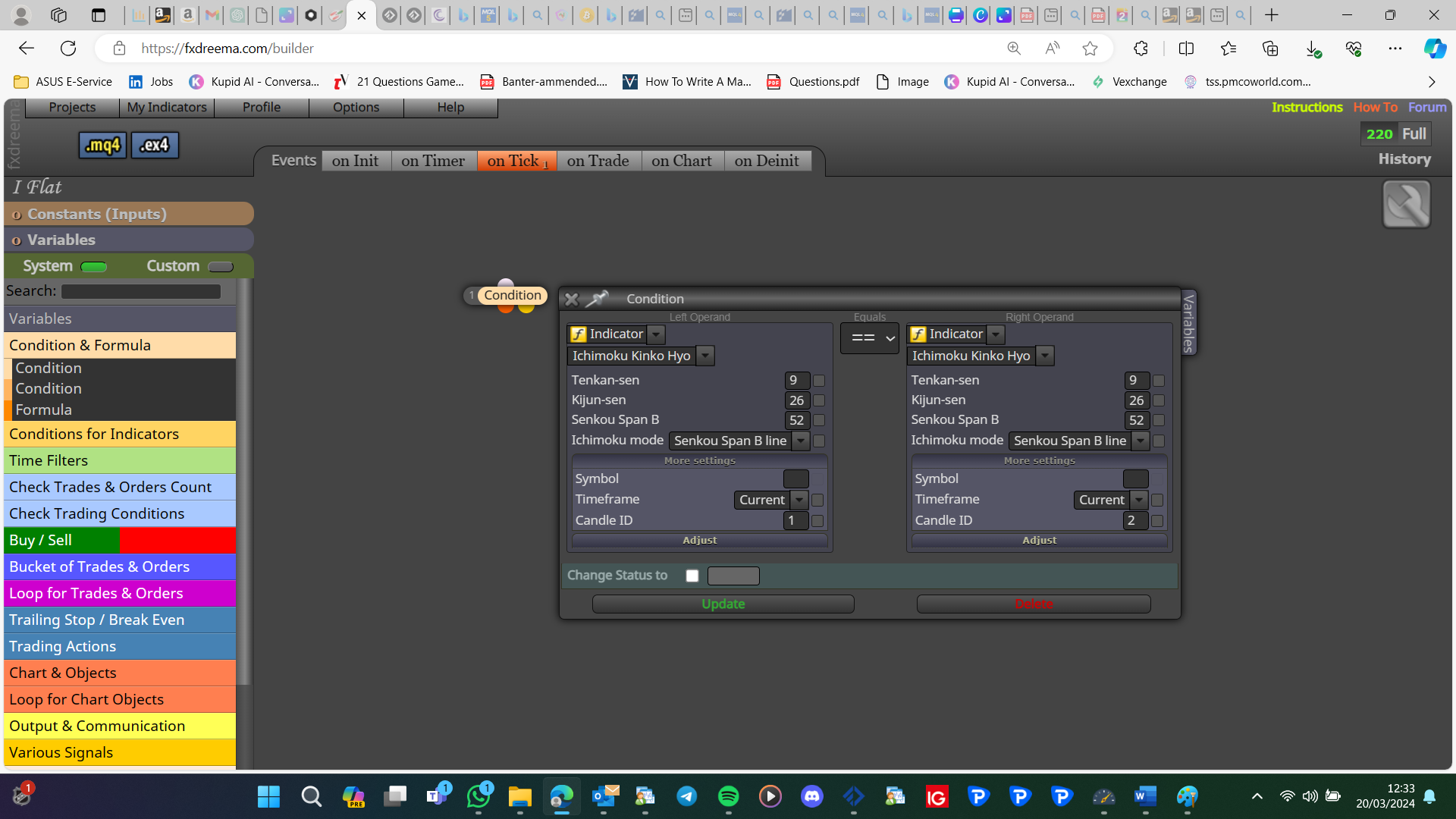Open the Instructions link

coord(1307,108)
